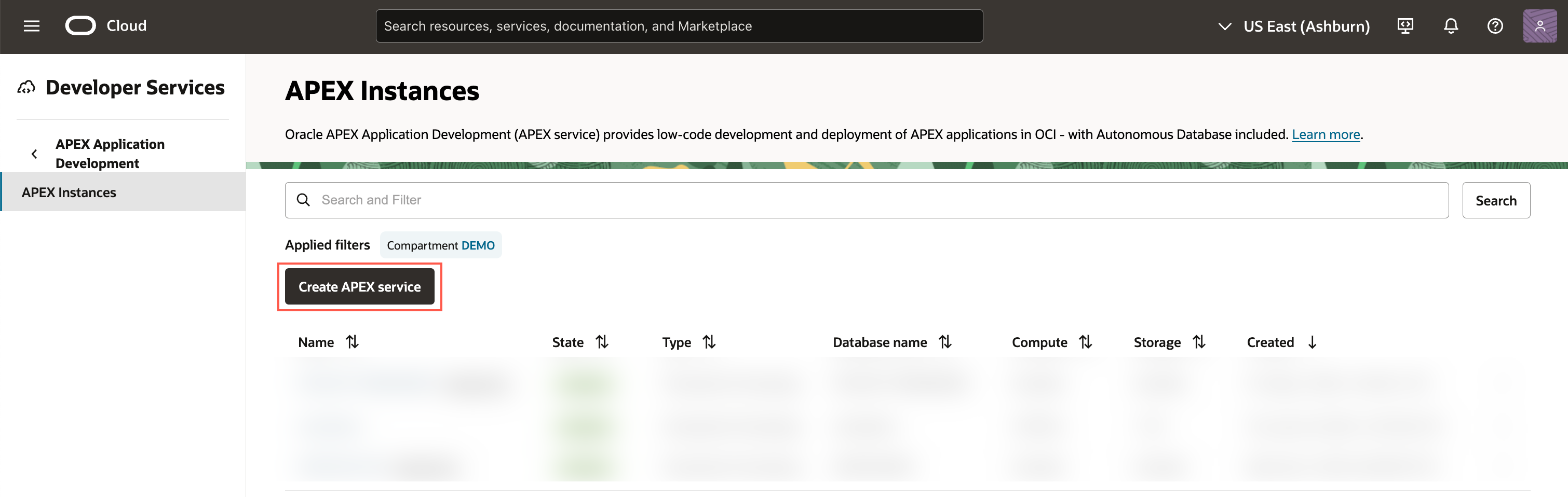
Task: Focus the top resources search field
Action: tap(679, 26)
